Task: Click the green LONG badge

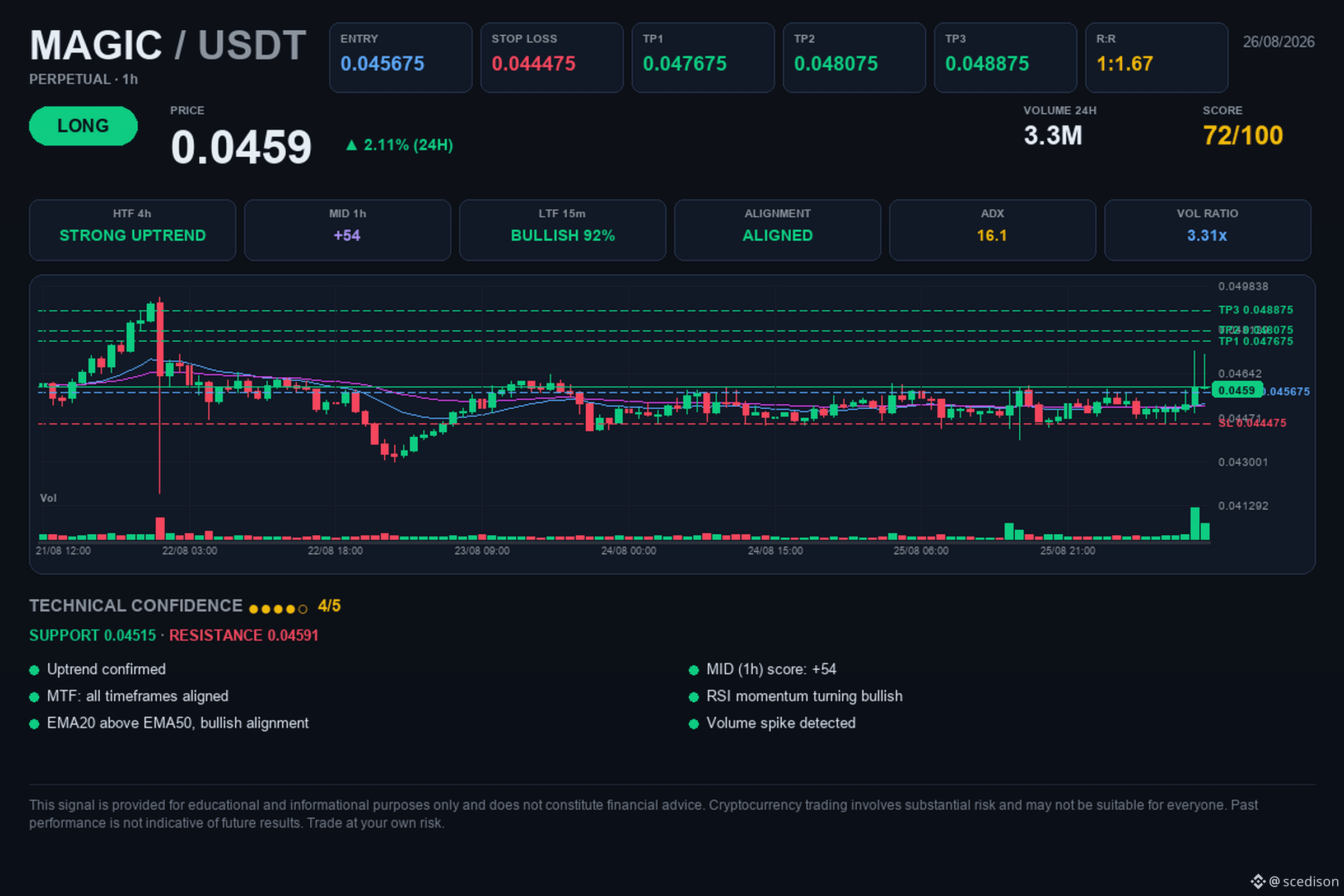Action: tap(83, 125)
